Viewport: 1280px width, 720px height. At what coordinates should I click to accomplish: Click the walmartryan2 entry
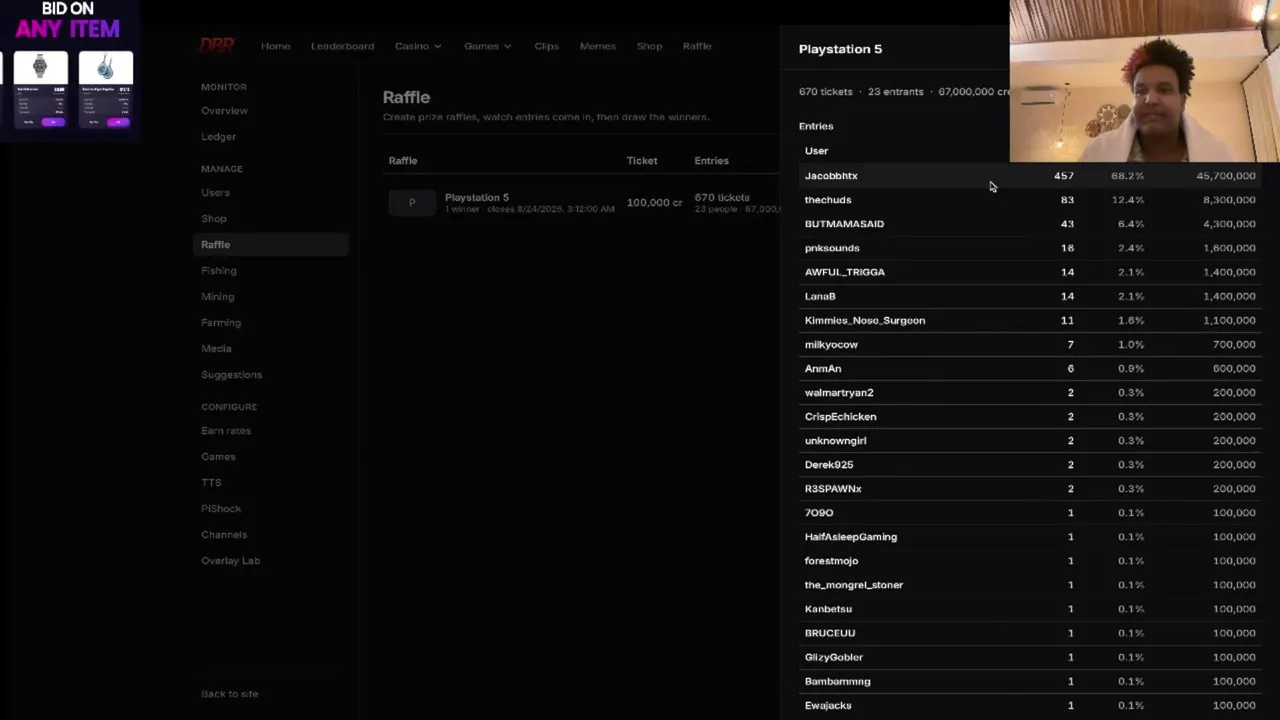1030,392
